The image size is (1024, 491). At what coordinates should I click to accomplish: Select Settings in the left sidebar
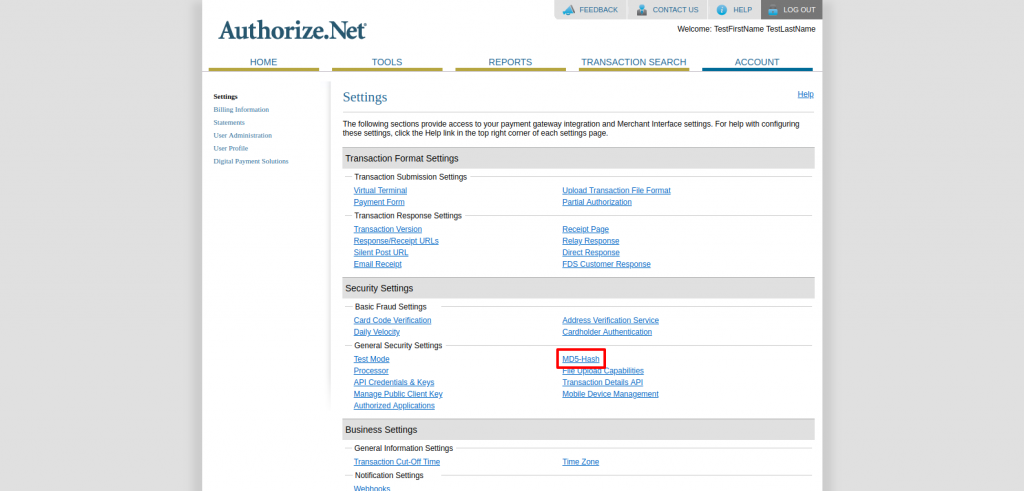coord(225,97)
